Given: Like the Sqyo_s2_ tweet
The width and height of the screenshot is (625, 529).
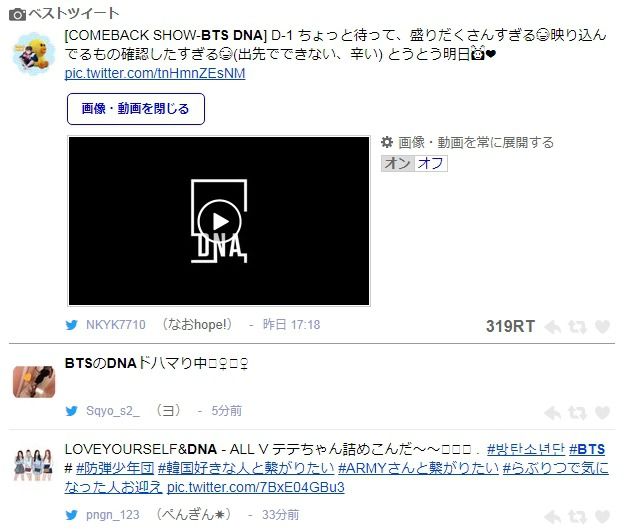Looking at the screenshot, I should point(602,413).
